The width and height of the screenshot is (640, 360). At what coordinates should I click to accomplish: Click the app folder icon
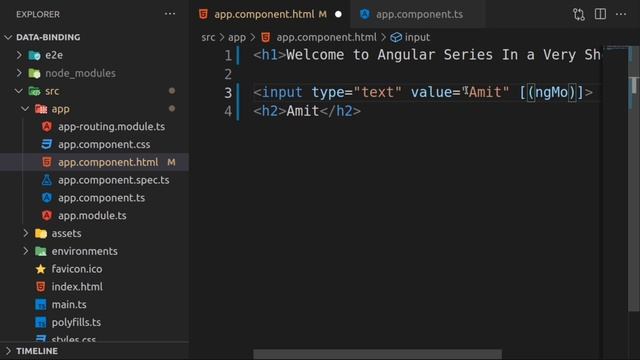(41, 109)
